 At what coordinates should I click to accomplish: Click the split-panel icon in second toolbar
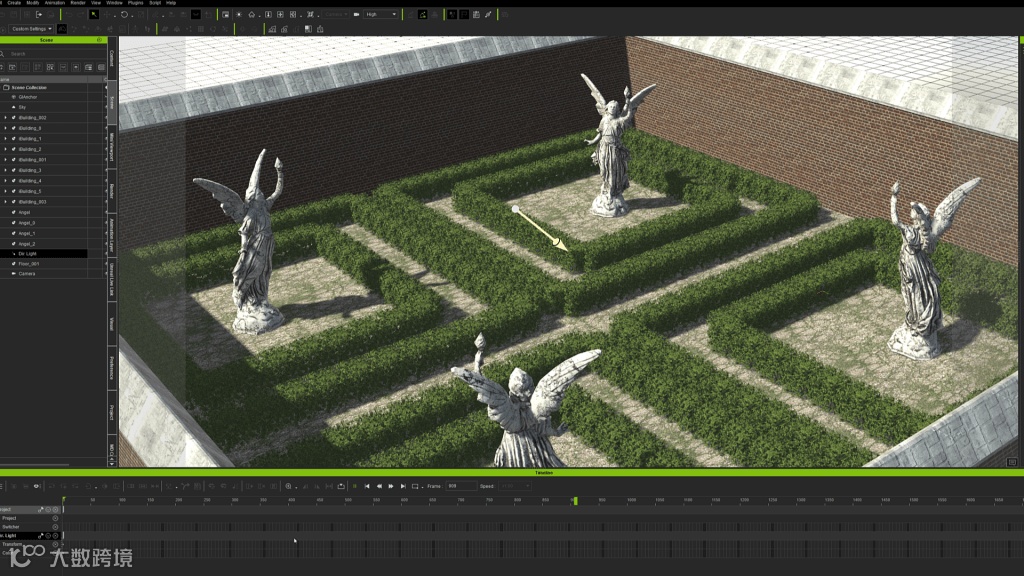(308, 29)
